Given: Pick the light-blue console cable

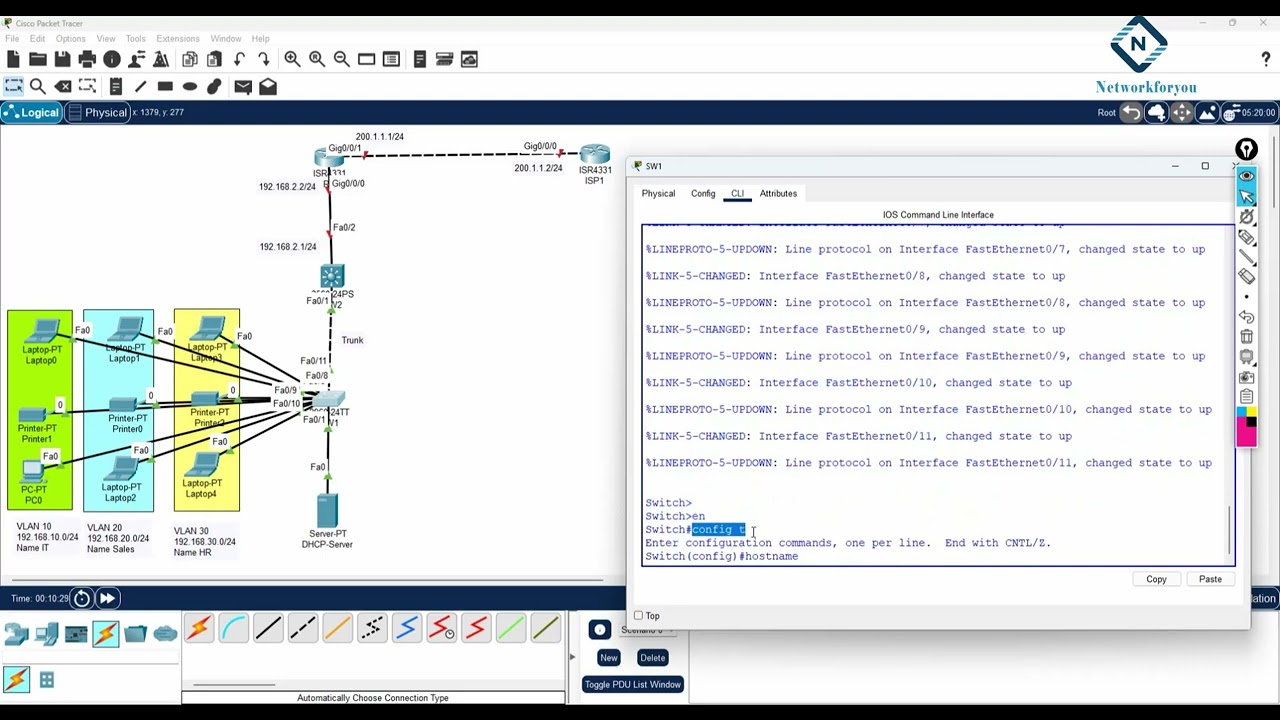Looking at the screenshot, I should 233,628.
